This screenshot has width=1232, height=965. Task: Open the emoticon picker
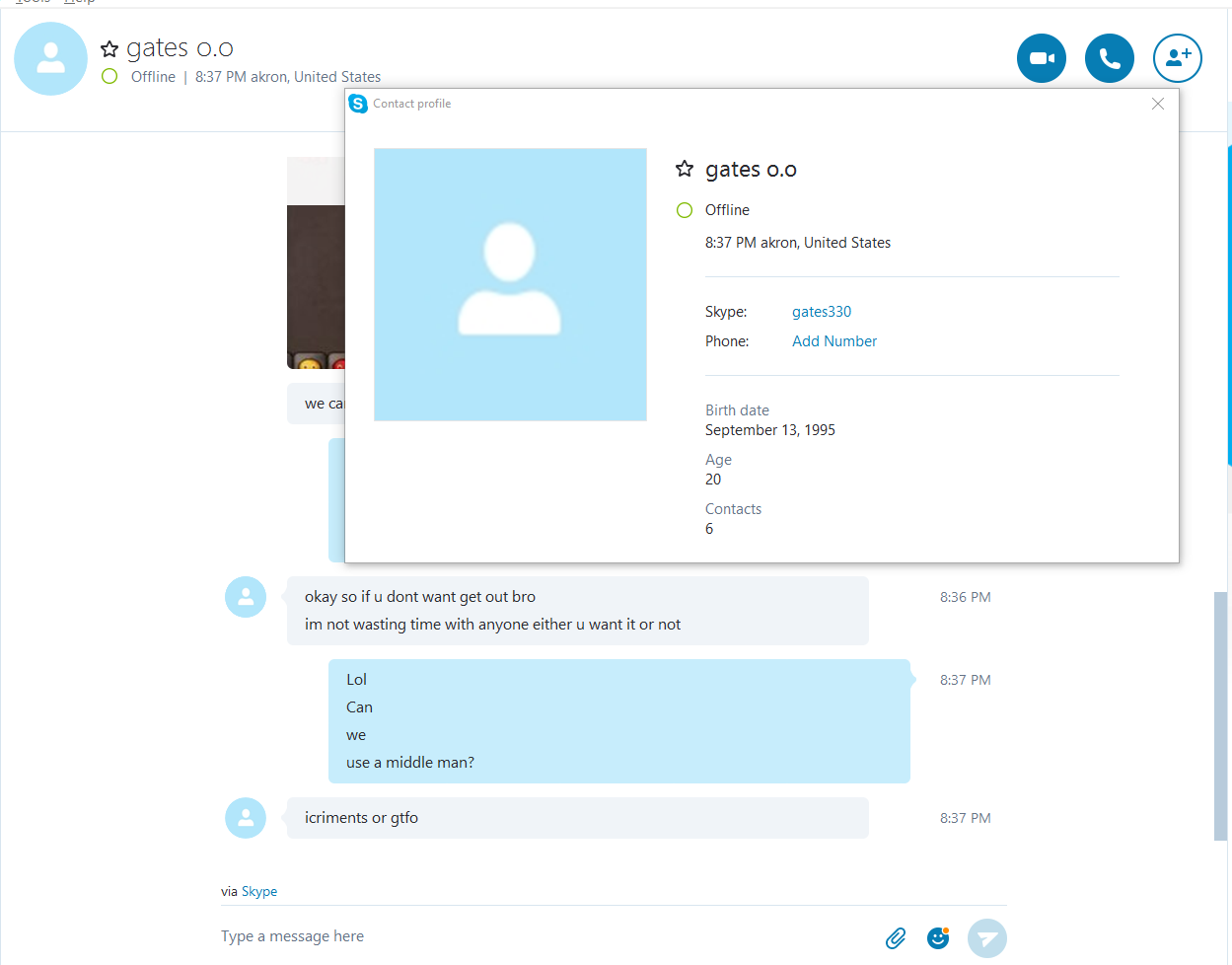click(938, 938)
